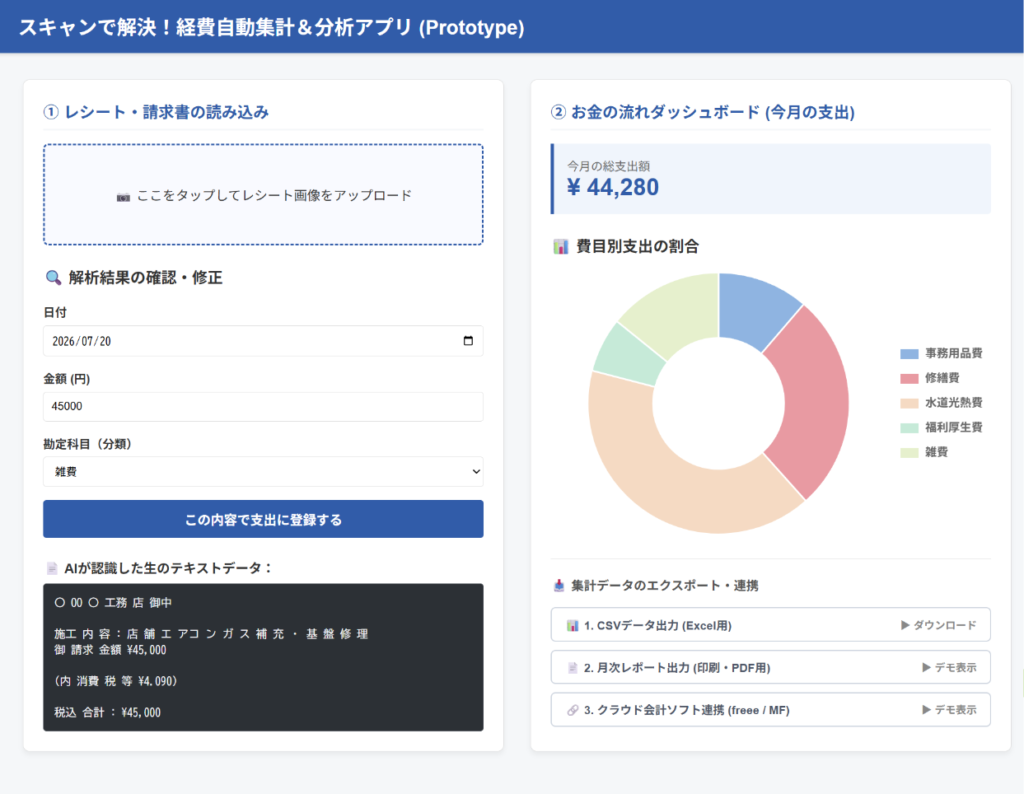Click the magnifier icon beside 解析結果の確認・修正

[x=53, y=278]
